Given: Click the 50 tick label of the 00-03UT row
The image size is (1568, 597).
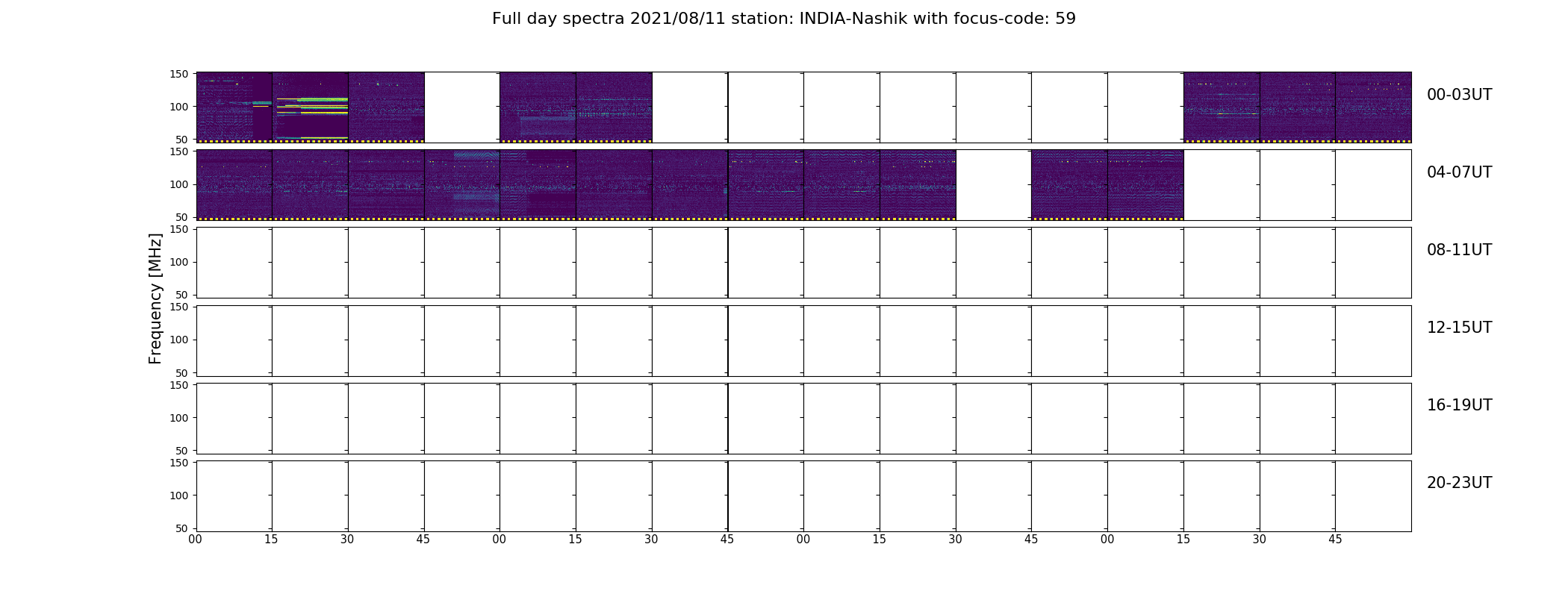Looking at the screenshot, I should [182, 140].
